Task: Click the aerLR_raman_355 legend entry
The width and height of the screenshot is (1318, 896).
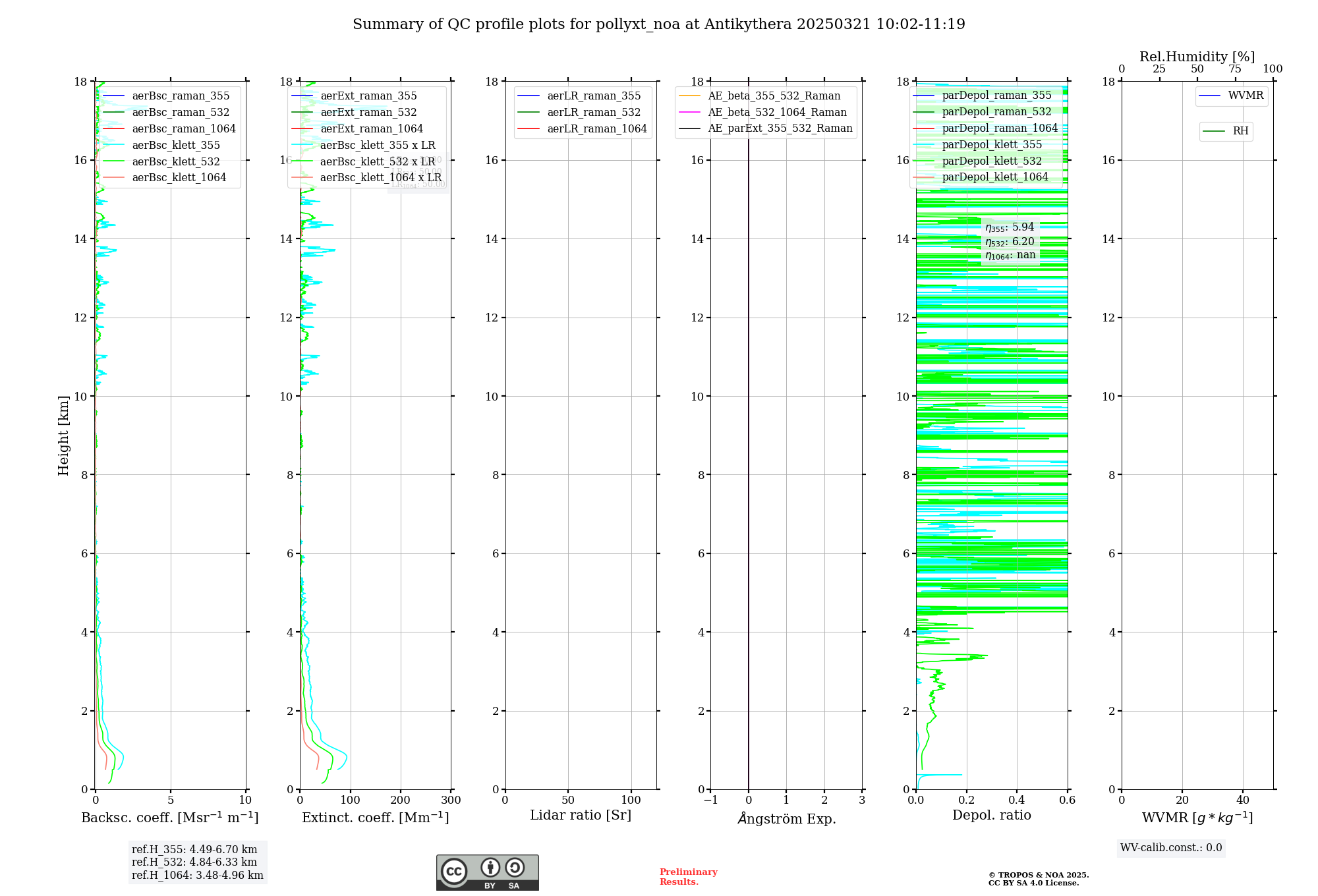Action: click(x=579, y=96)
